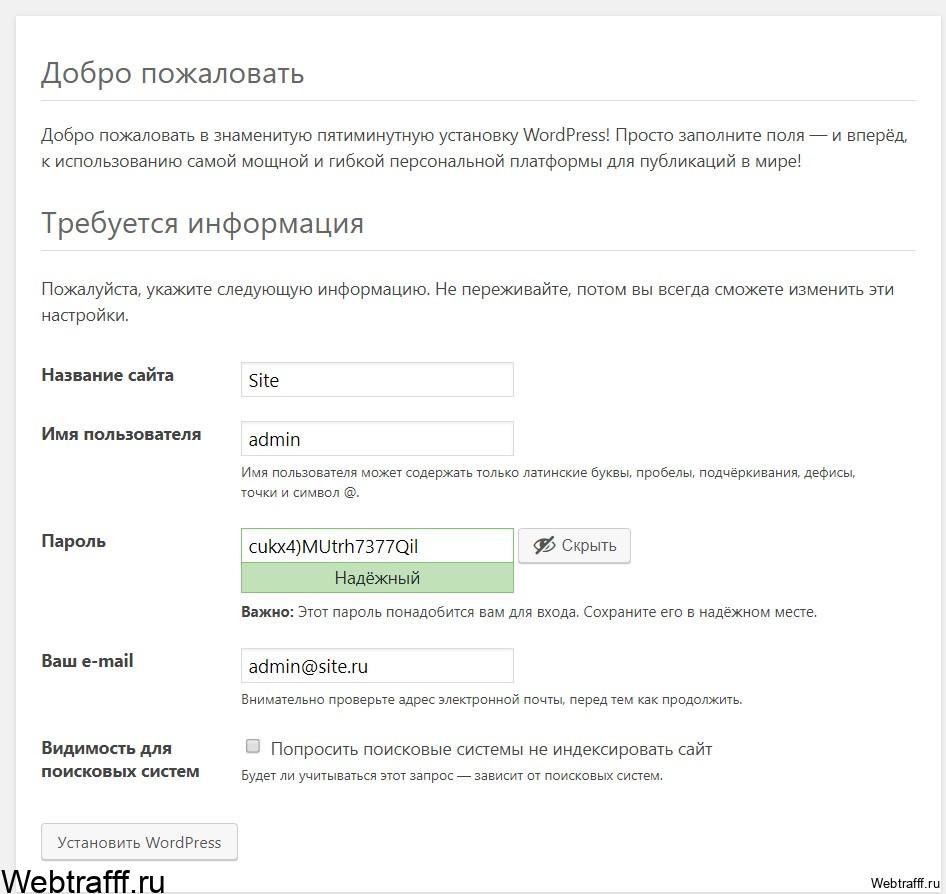Select the 'Надёжный' password strength indicator
This screenshot has height=894, width=946.
coord(377,578)
